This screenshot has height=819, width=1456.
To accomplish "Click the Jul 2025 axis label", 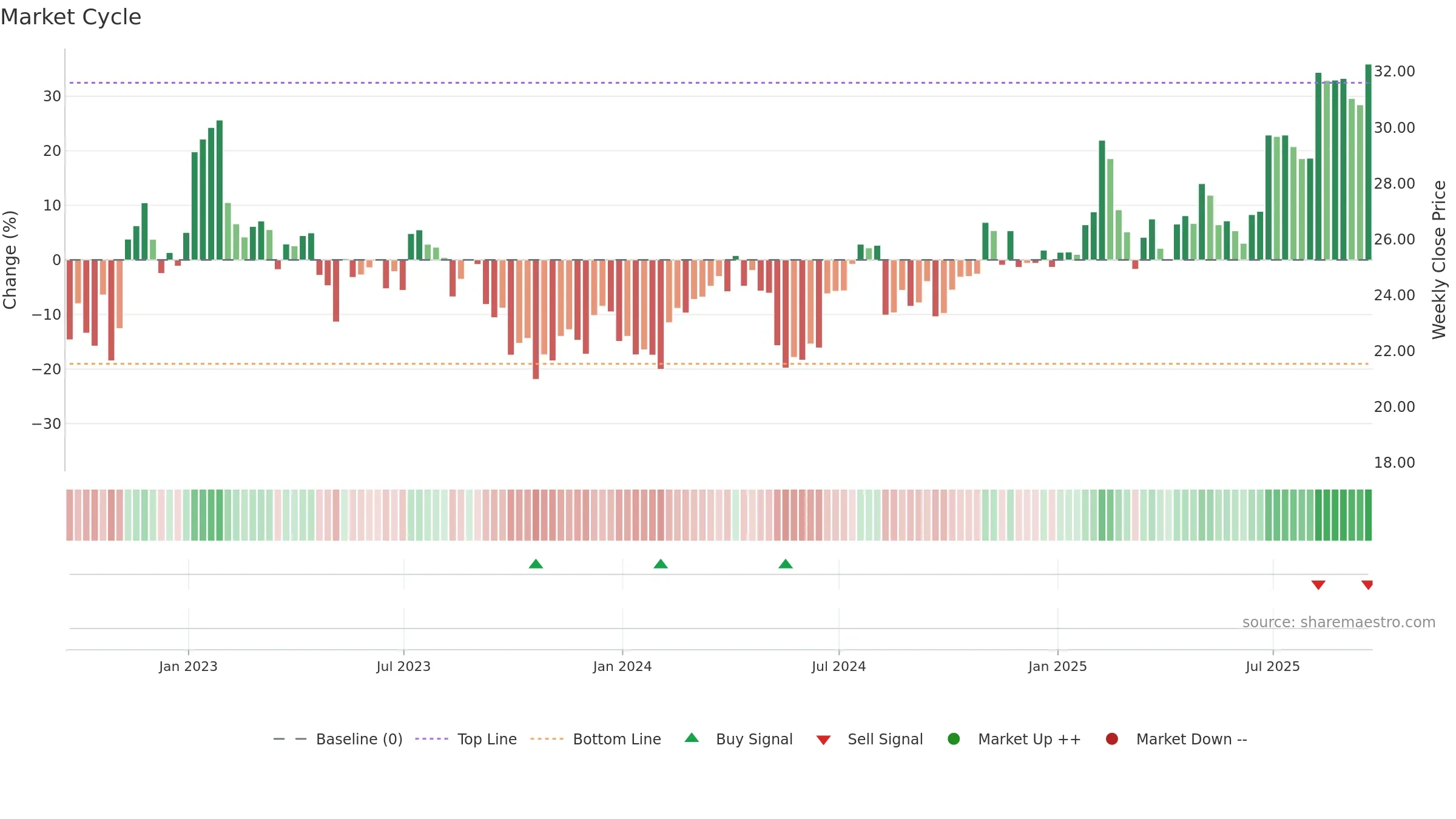I will [1273, 667].
